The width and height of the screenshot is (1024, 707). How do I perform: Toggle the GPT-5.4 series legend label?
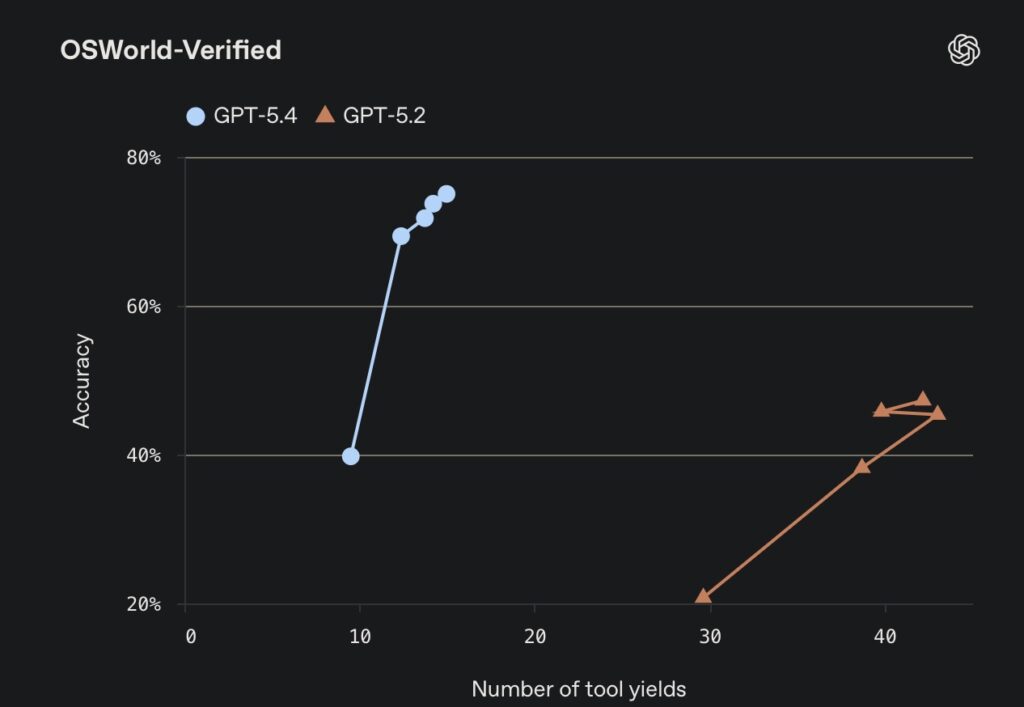pyautogui.click(x=255, y=116)
